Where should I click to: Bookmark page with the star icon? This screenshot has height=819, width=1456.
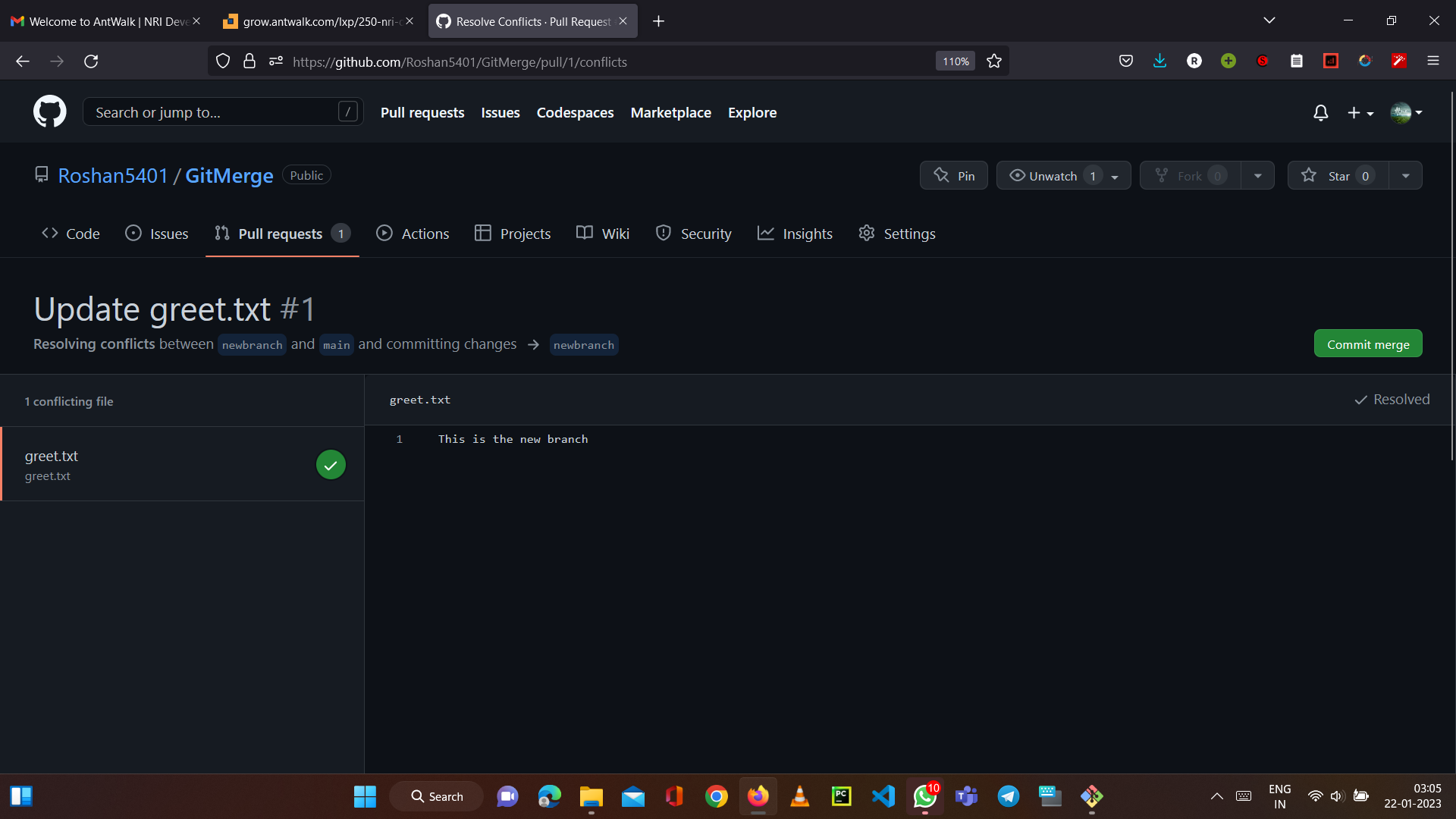[x=994, y=61]
